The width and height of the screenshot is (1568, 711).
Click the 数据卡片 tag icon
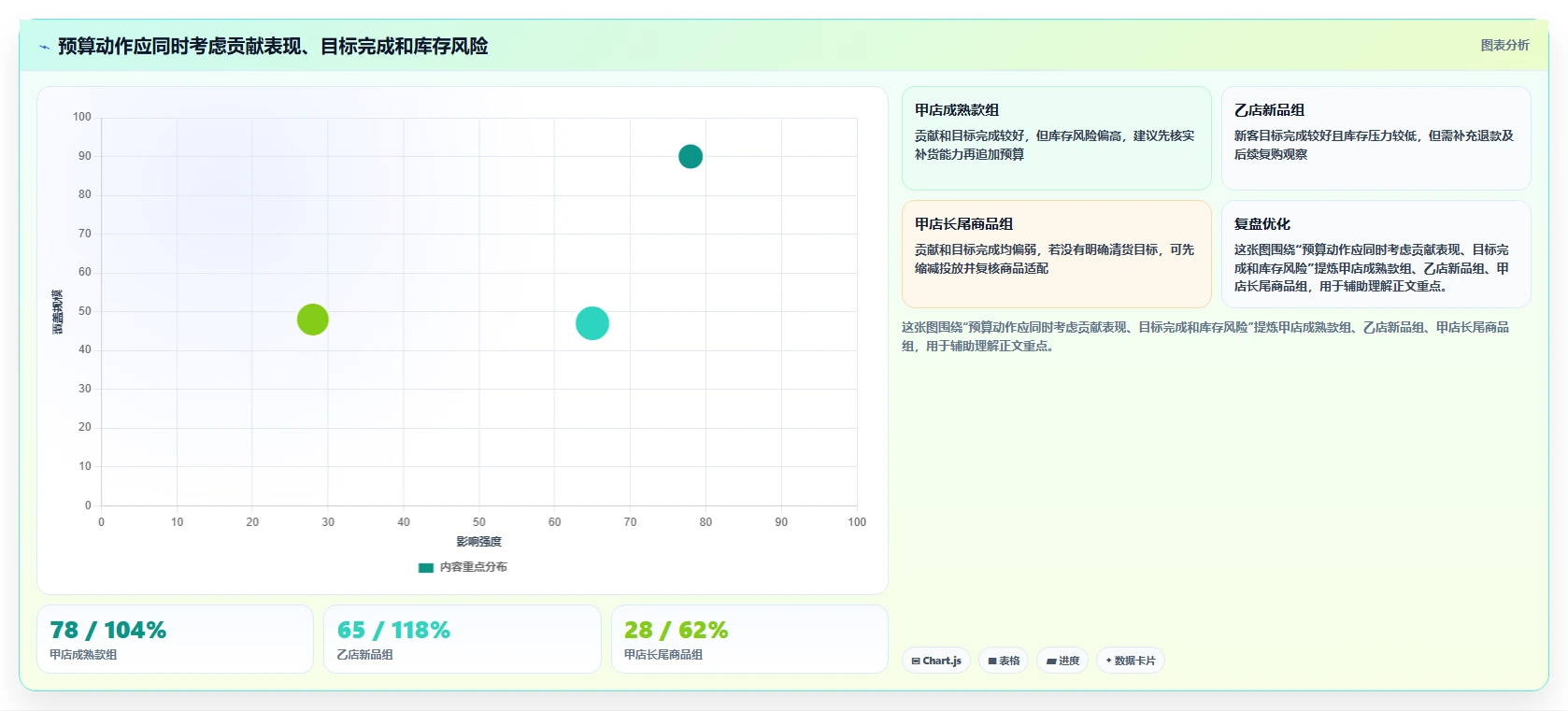tap(1109, 661)
